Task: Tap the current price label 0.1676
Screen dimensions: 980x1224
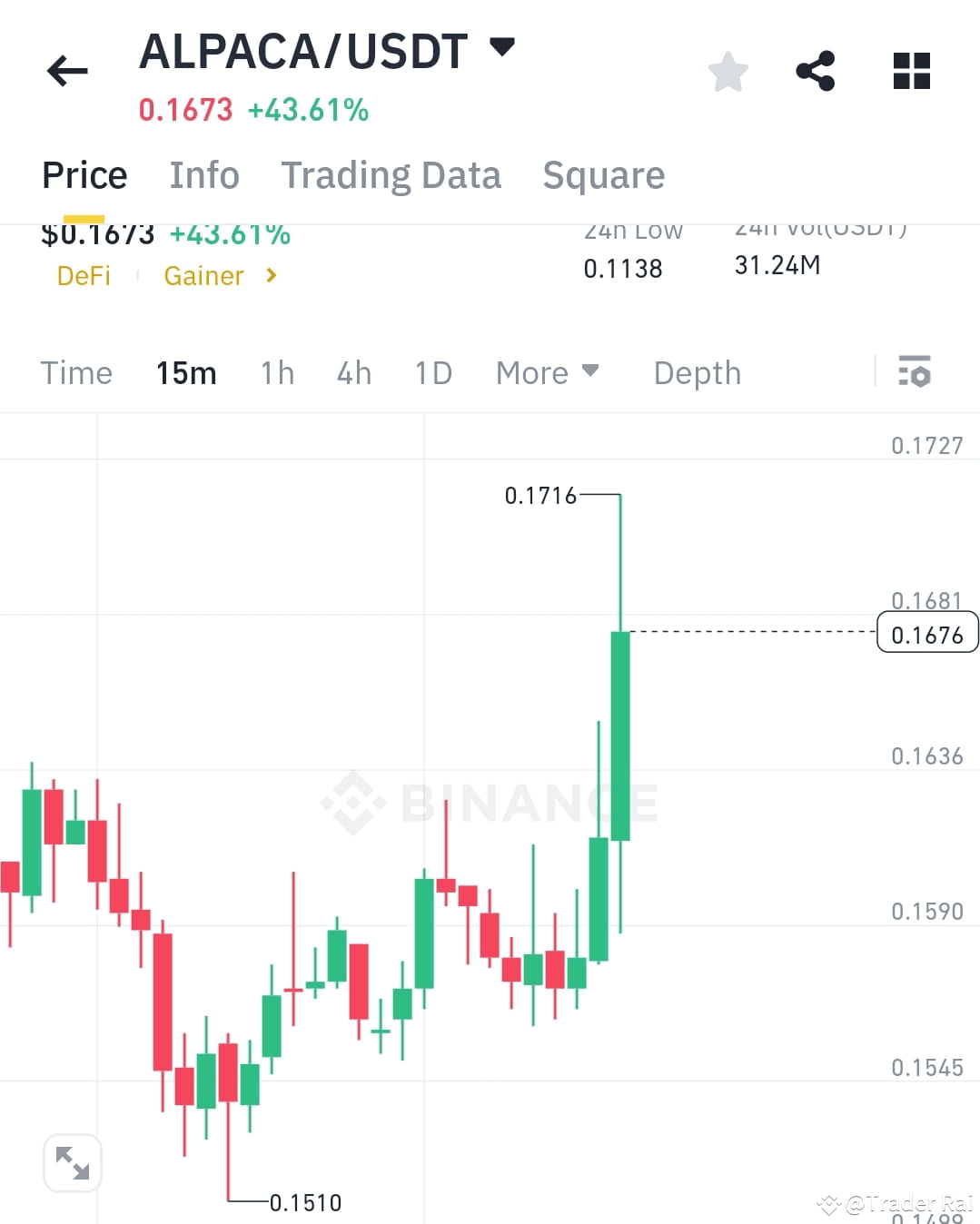Action: pos(926,634)
